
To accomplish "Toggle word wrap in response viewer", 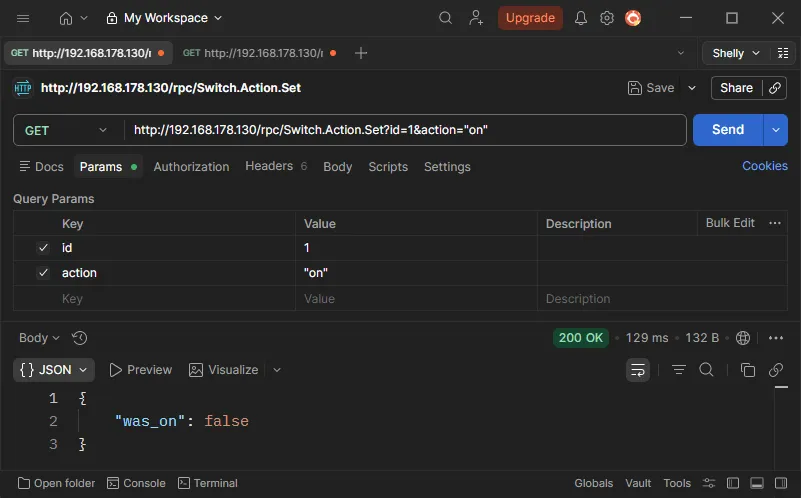I will [x=637, y=370].
